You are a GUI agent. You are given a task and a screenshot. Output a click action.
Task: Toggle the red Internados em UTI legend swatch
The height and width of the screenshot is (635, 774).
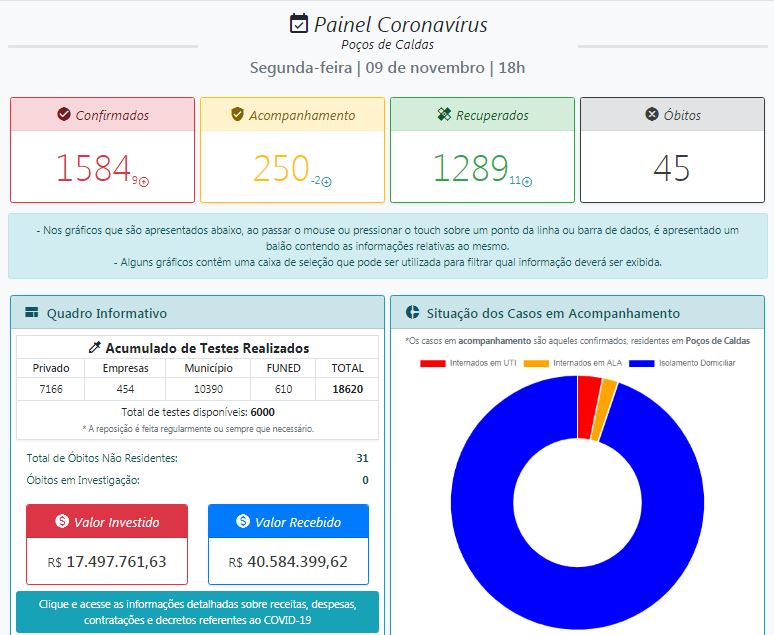click(x=432, y=363)
